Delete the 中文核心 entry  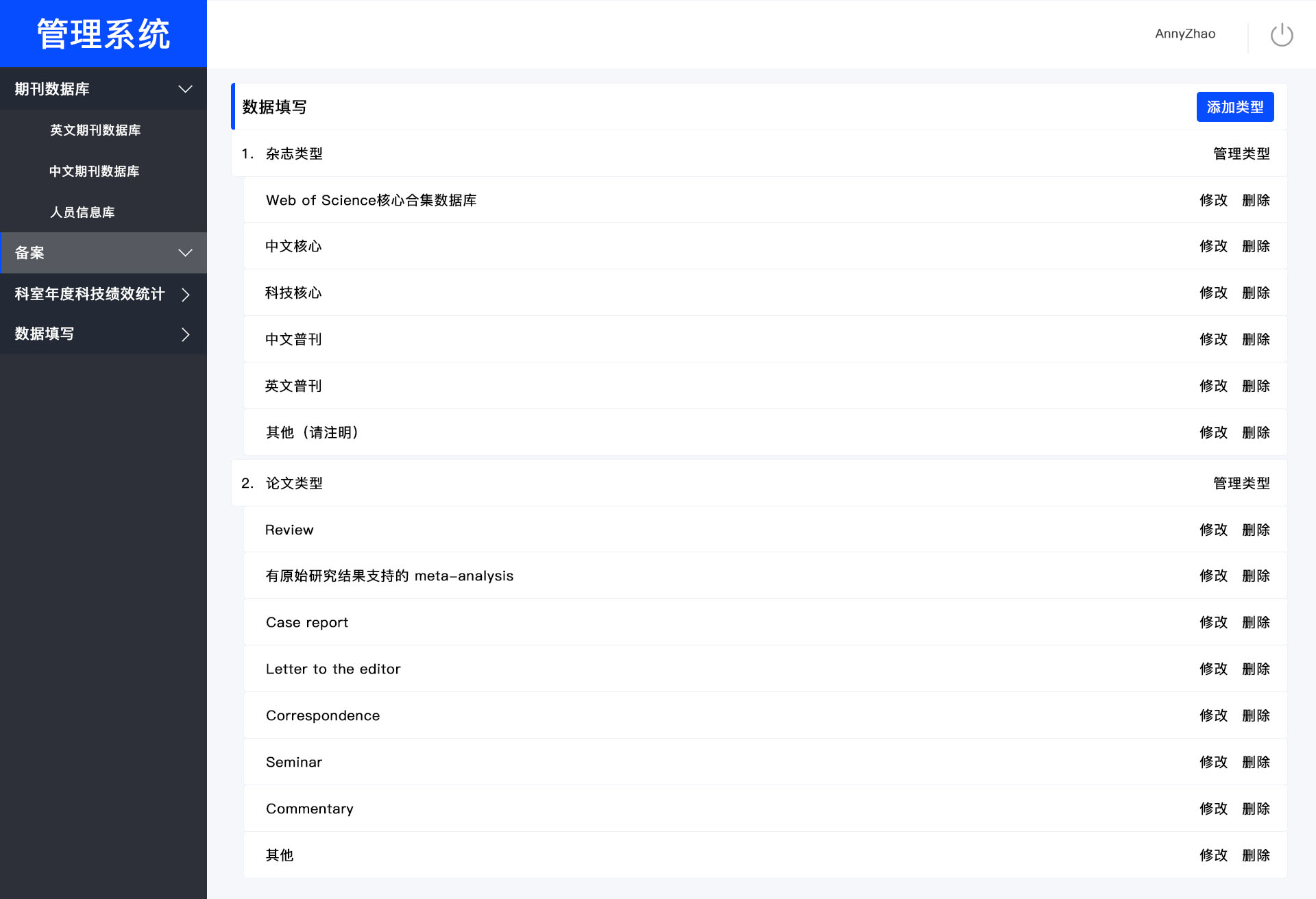click(1256, 246)
